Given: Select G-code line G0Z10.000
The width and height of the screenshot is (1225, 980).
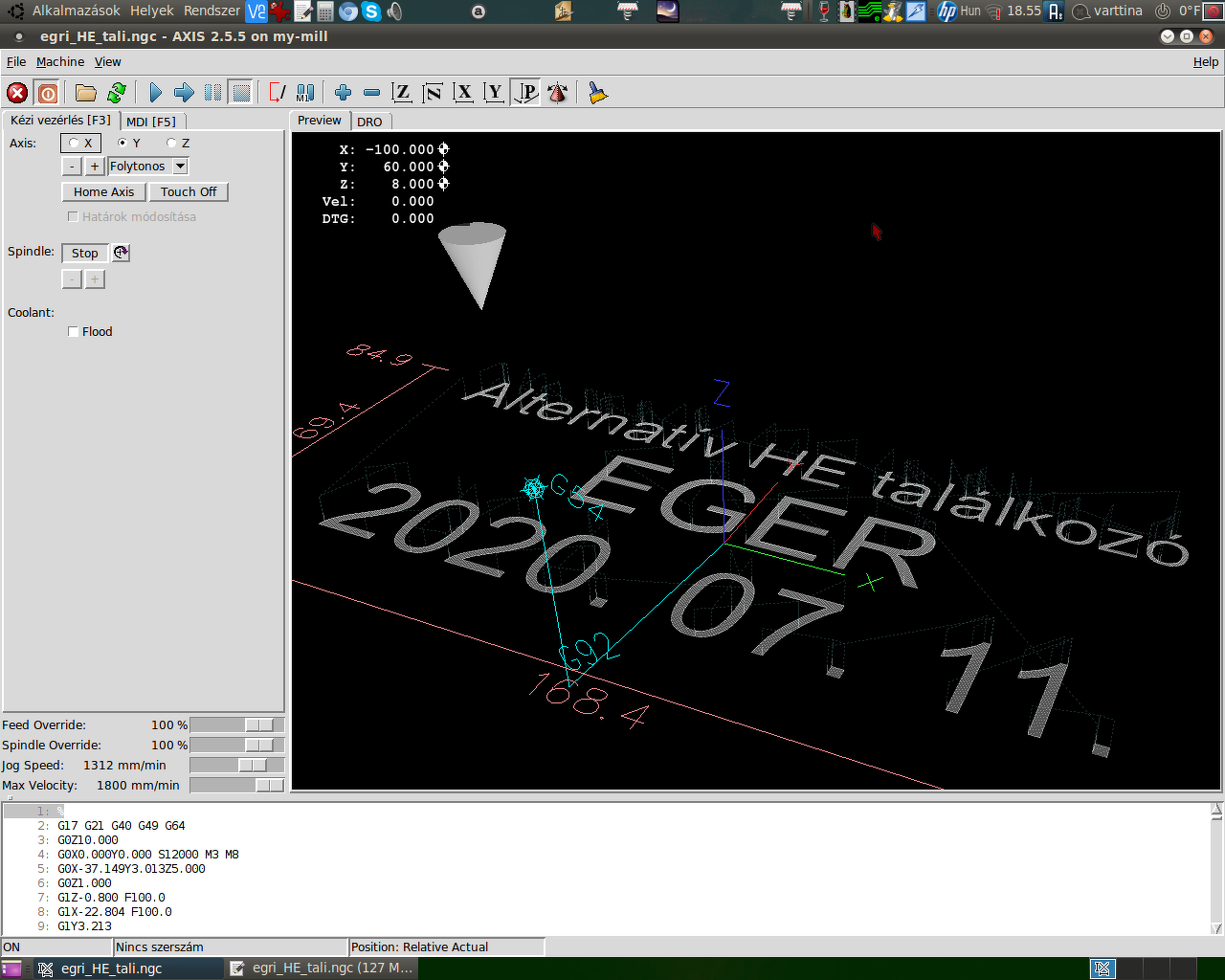Looking at the screenshot, I should [88, 840].
